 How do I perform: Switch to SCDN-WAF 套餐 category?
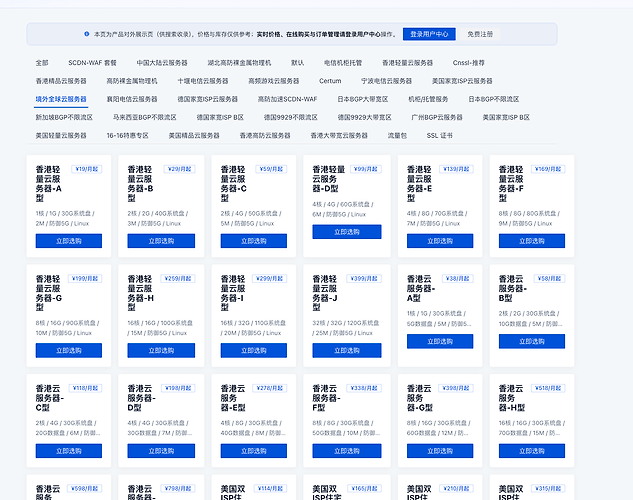92,63
